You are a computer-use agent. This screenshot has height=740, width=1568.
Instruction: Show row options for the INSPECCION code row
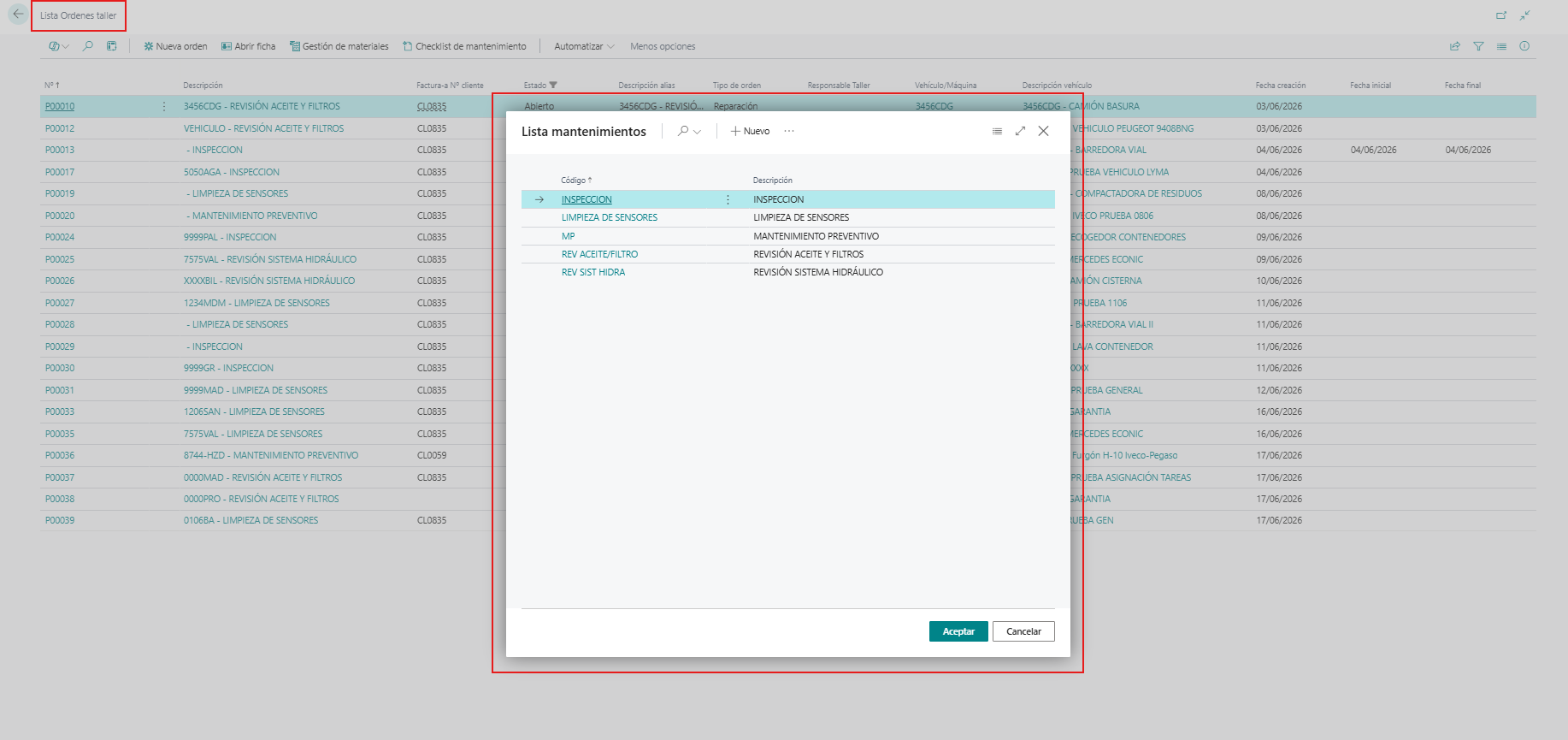(x=728, y=199)
